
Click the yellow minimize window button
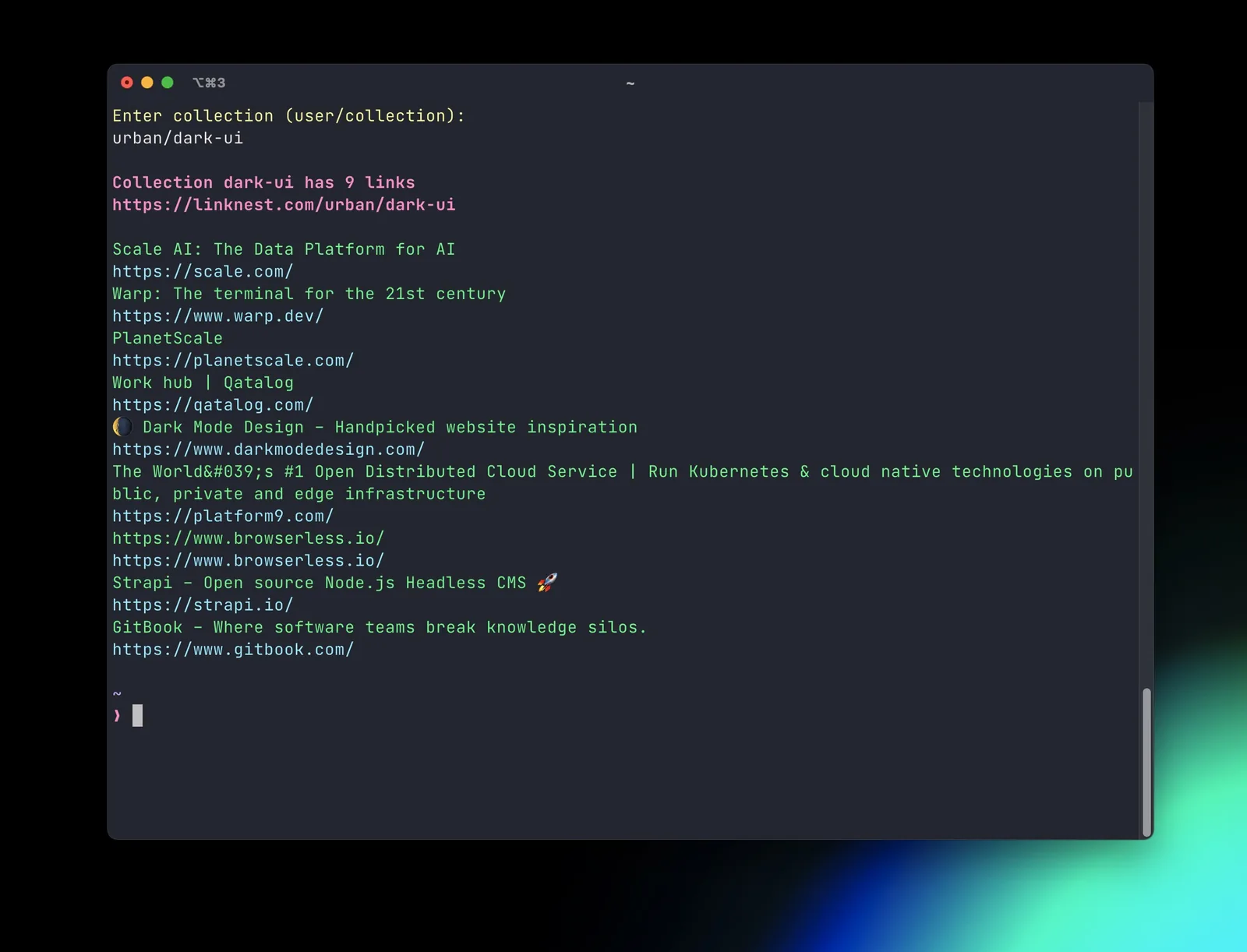(147, 83)
